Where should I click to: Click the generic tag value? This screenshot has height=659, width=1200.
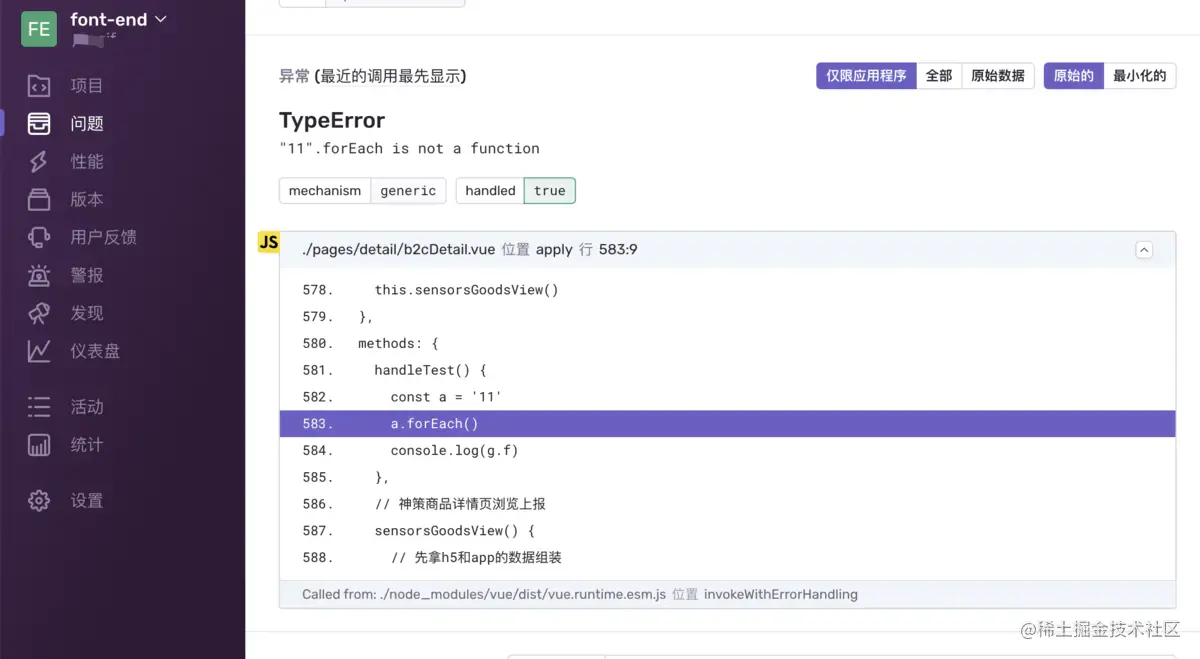(x=408, y=191)
